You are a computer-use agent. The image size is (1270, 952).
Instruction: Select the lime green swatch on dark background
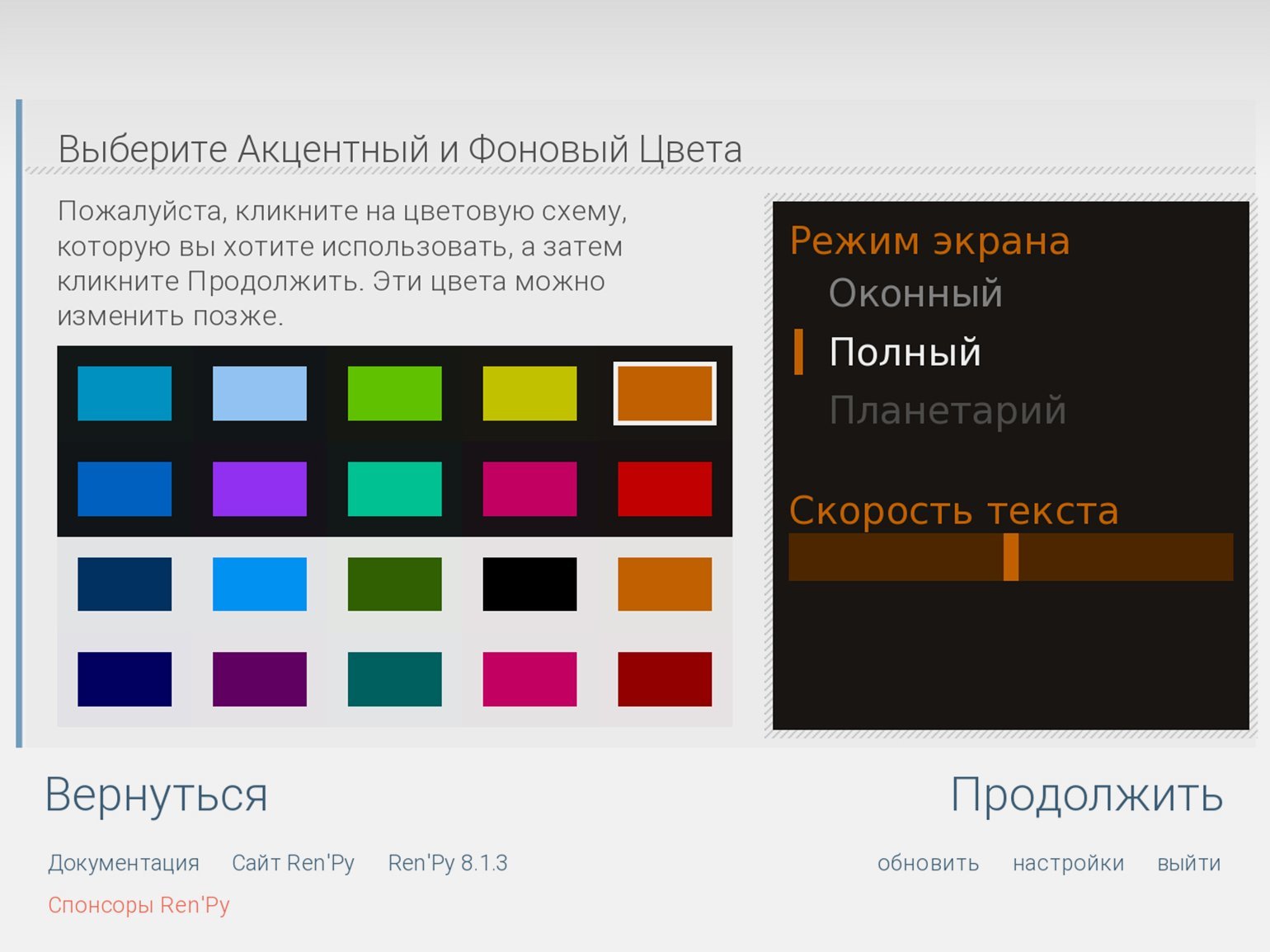tap(394, 393)
